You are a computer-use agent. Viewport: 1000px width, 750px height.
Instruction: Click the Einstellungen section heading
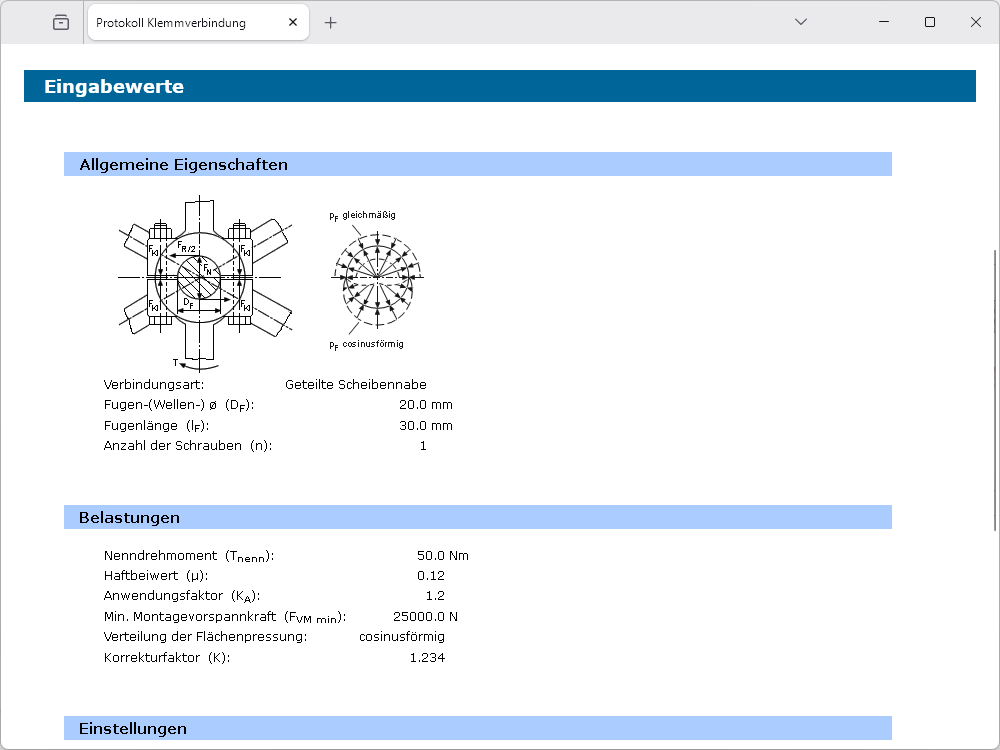132,728
